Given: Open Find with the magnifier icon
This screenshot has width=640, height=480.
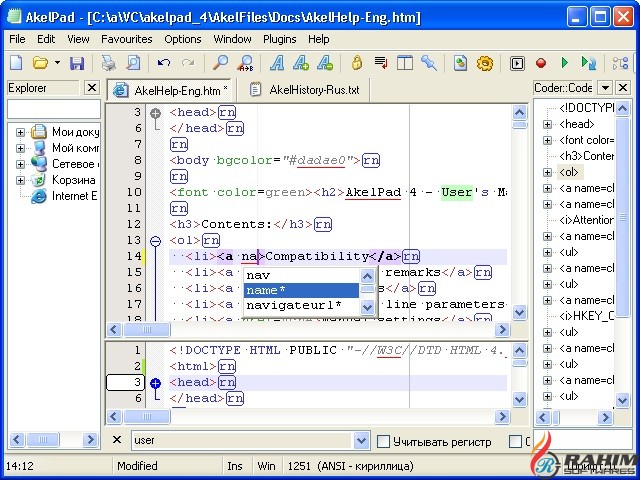Looking at the screenshot, I should [220, 63].
